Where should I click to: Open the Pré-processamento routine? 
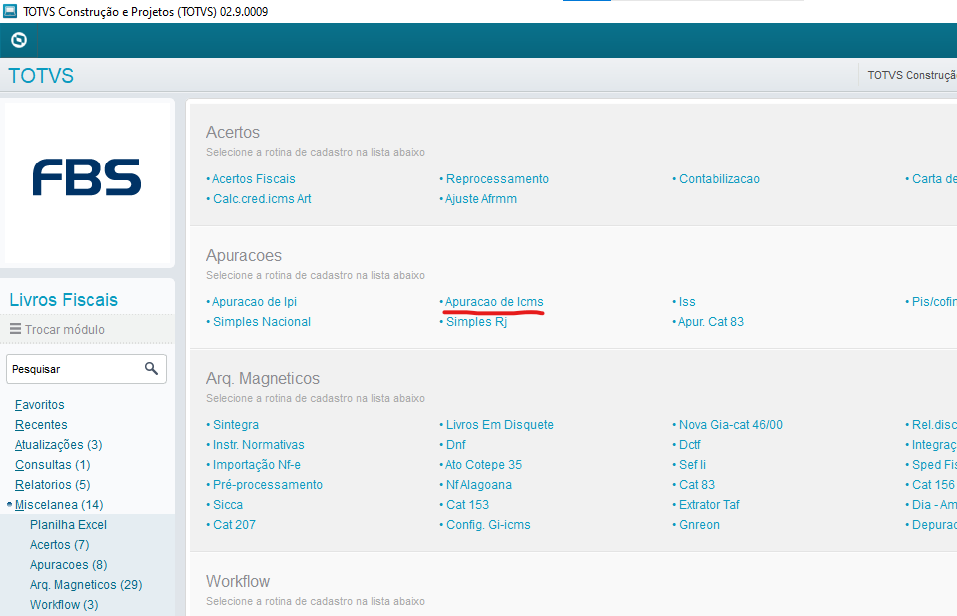point(268,485)
